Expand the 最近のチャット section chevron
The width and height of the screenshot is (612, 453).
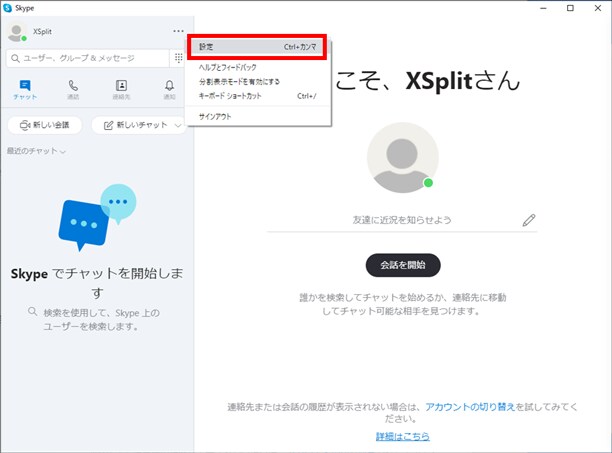63,152
